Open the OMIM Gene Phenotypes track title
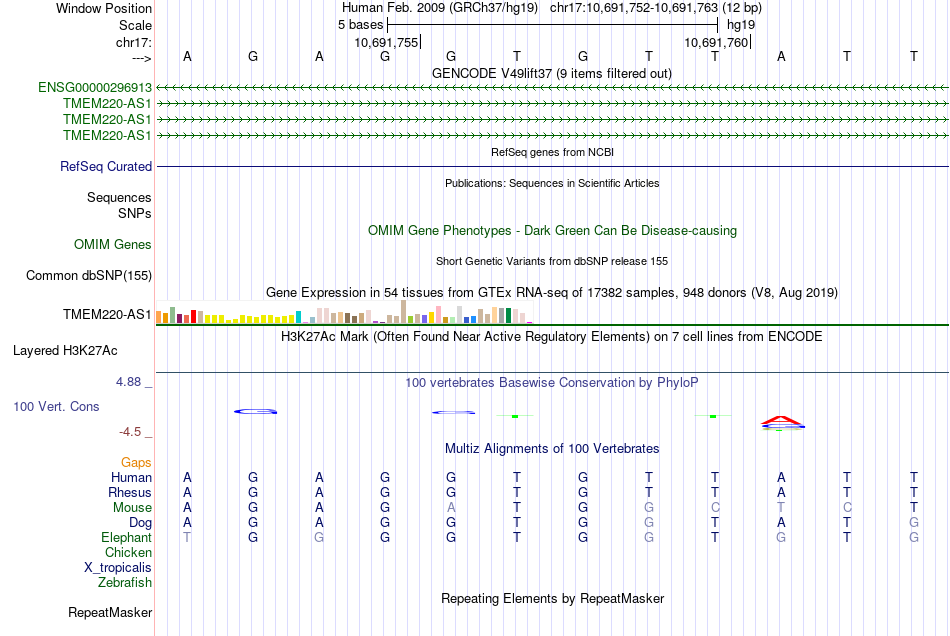950x636 pixels. [x=552, y=230]
